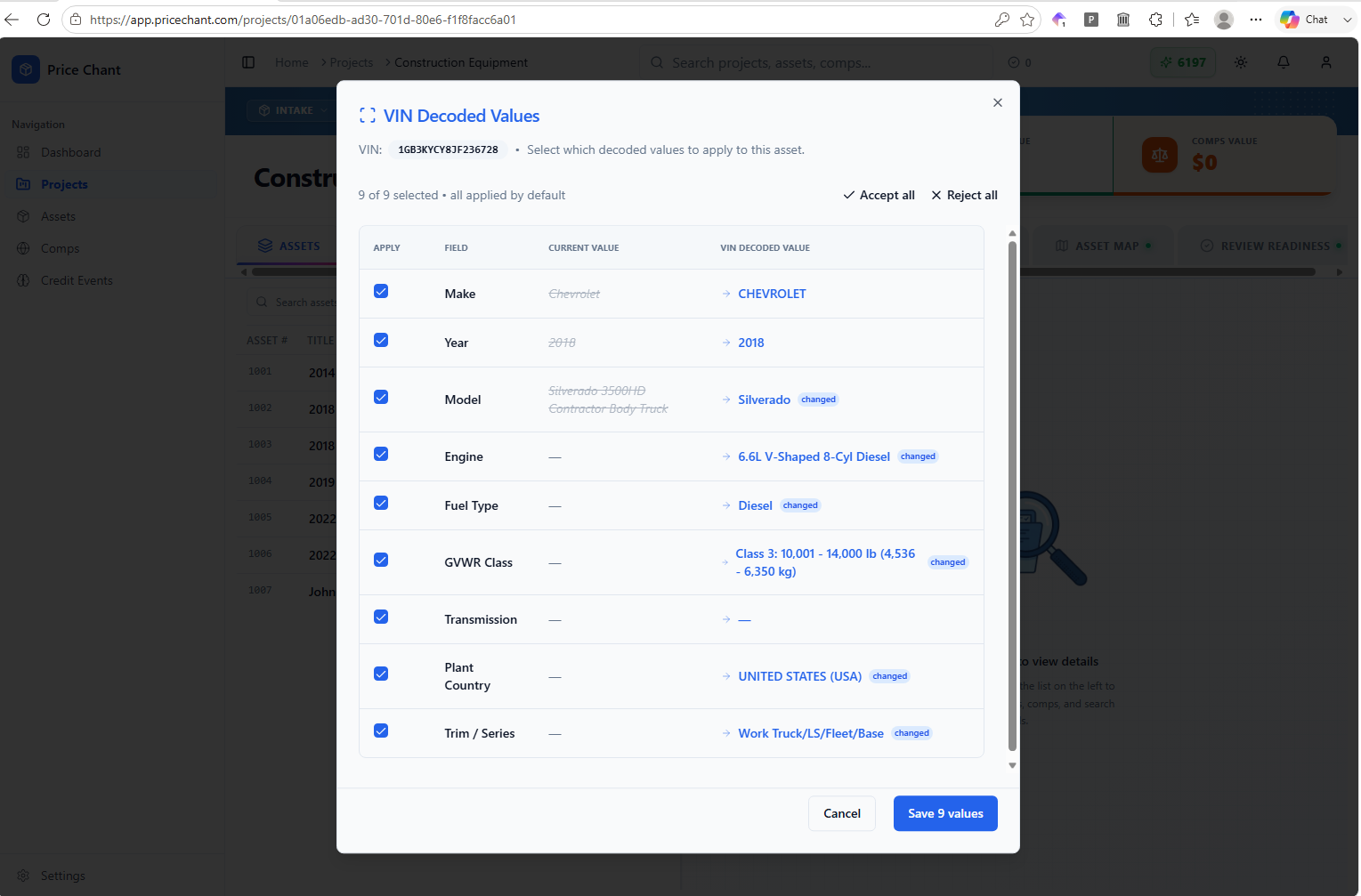Click Reject all
The height and width of the screenshot is (896, 1361).
click(x=964, y=195)
